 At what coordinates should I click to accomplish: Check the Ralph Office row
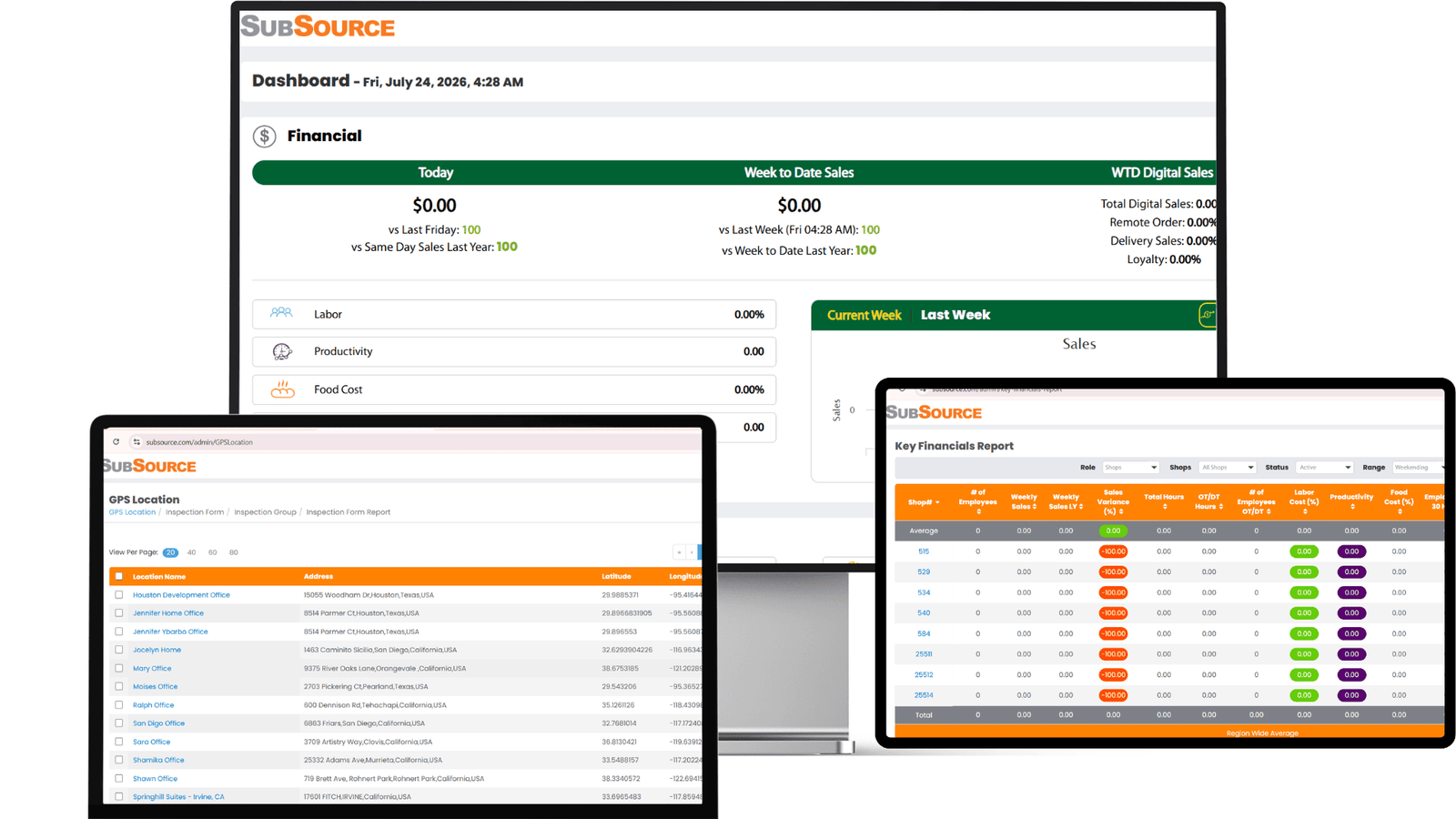pos(118,705)
